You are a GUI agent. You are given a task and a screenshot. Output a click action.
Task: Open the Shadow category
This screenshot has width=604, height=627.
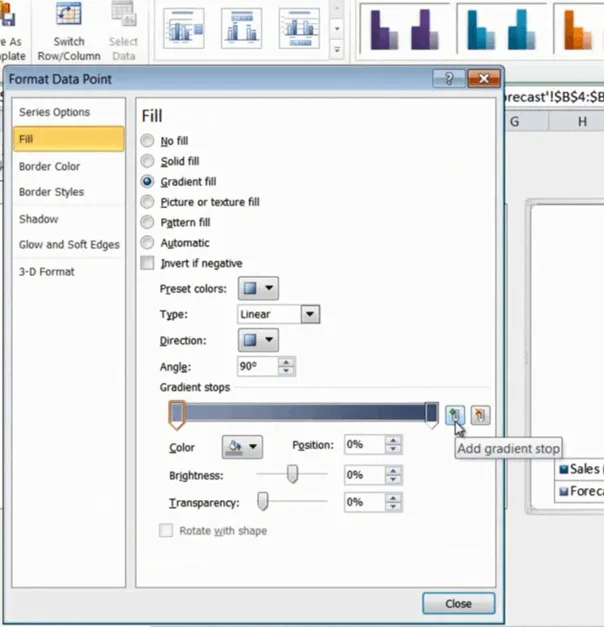pos(69,219)
